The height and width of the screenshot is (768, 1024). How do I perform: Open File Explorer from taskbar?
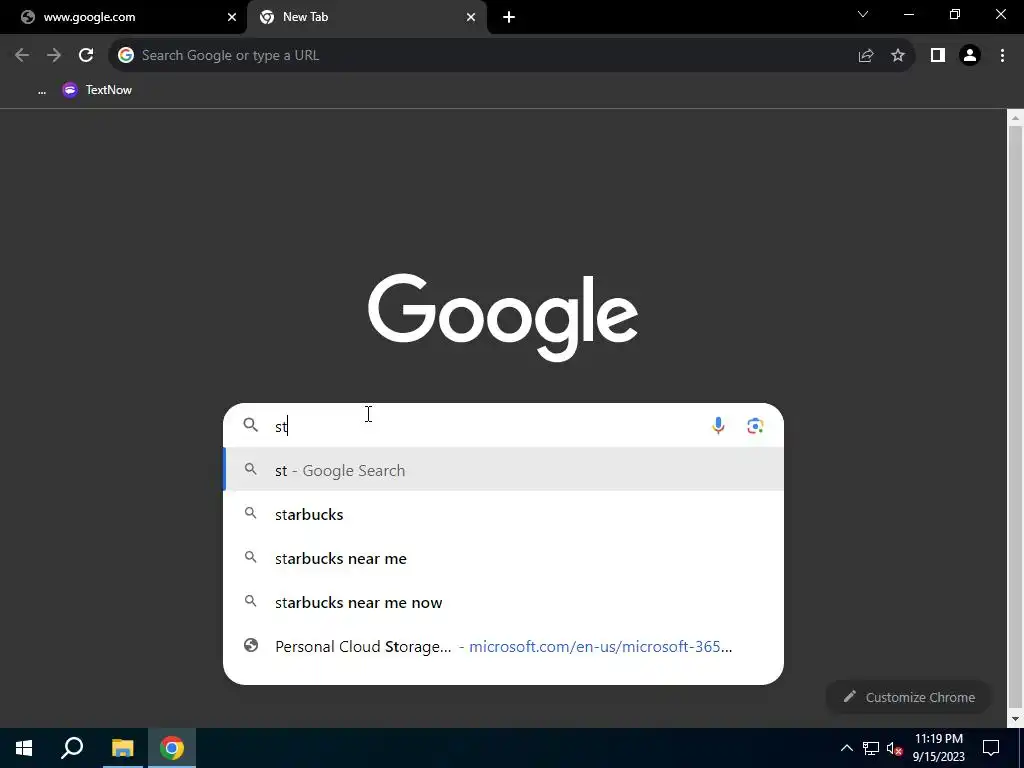122,748
